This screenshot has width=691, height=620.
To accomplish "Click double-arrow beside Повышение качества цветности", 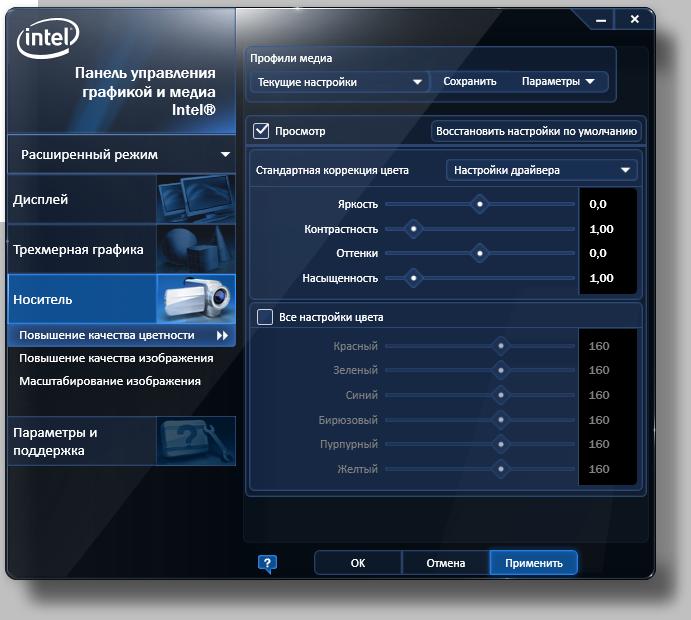I will [223, 336].
